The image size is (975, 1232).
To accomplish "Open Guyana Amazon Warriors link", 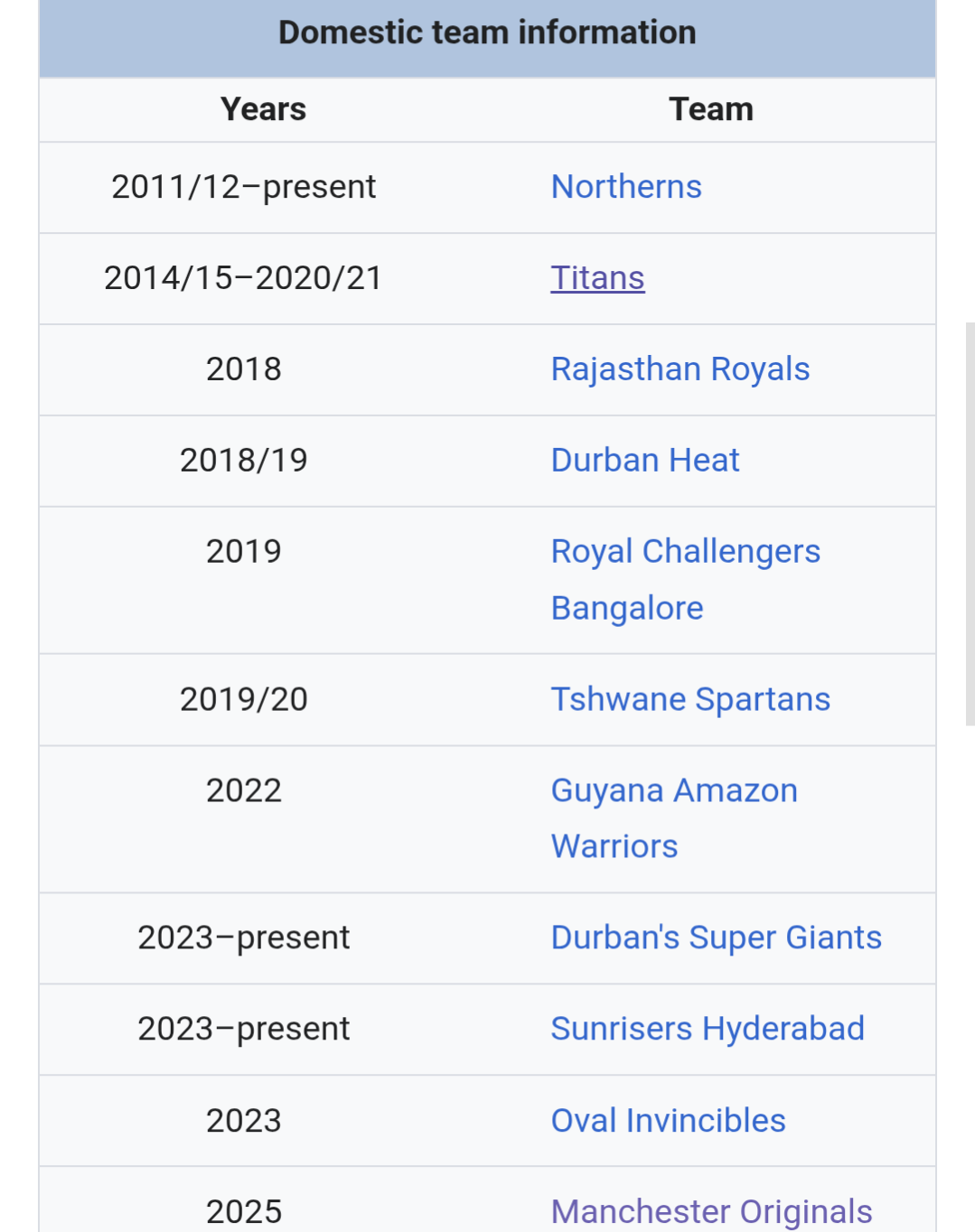I will coord(674,818).
